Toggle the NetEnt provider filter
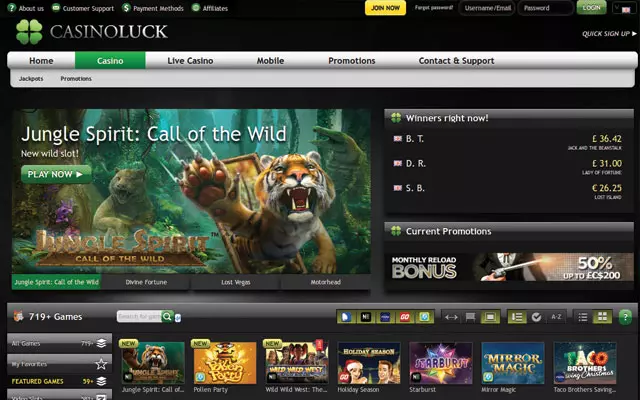Screen dimensions: 640x400 [366, 317]
